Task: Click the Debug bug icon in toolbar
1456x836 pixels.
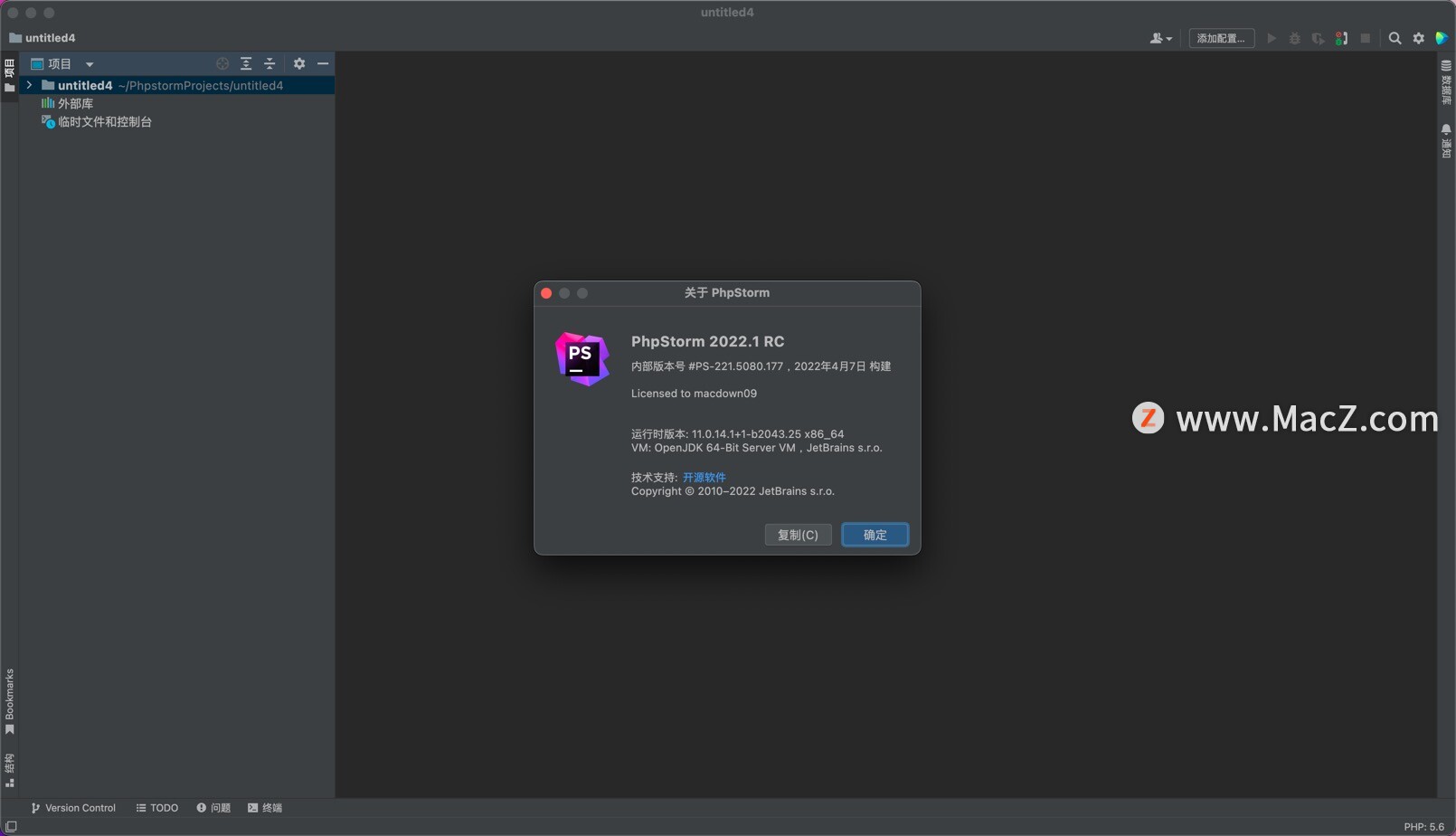Action: pos(1295,38)
